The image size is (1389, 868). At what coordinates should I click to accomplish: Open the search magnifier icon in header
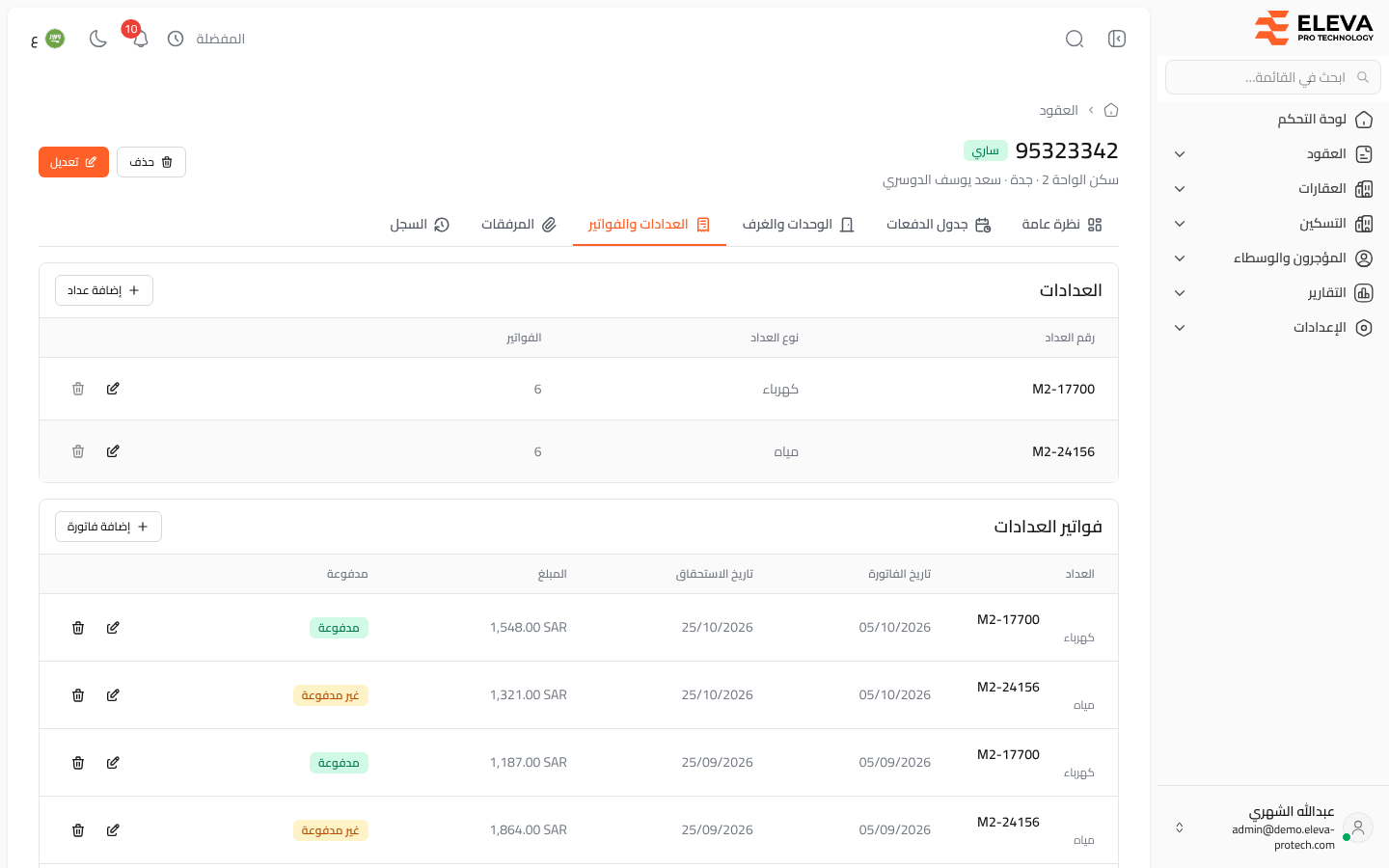point(1075,39)
